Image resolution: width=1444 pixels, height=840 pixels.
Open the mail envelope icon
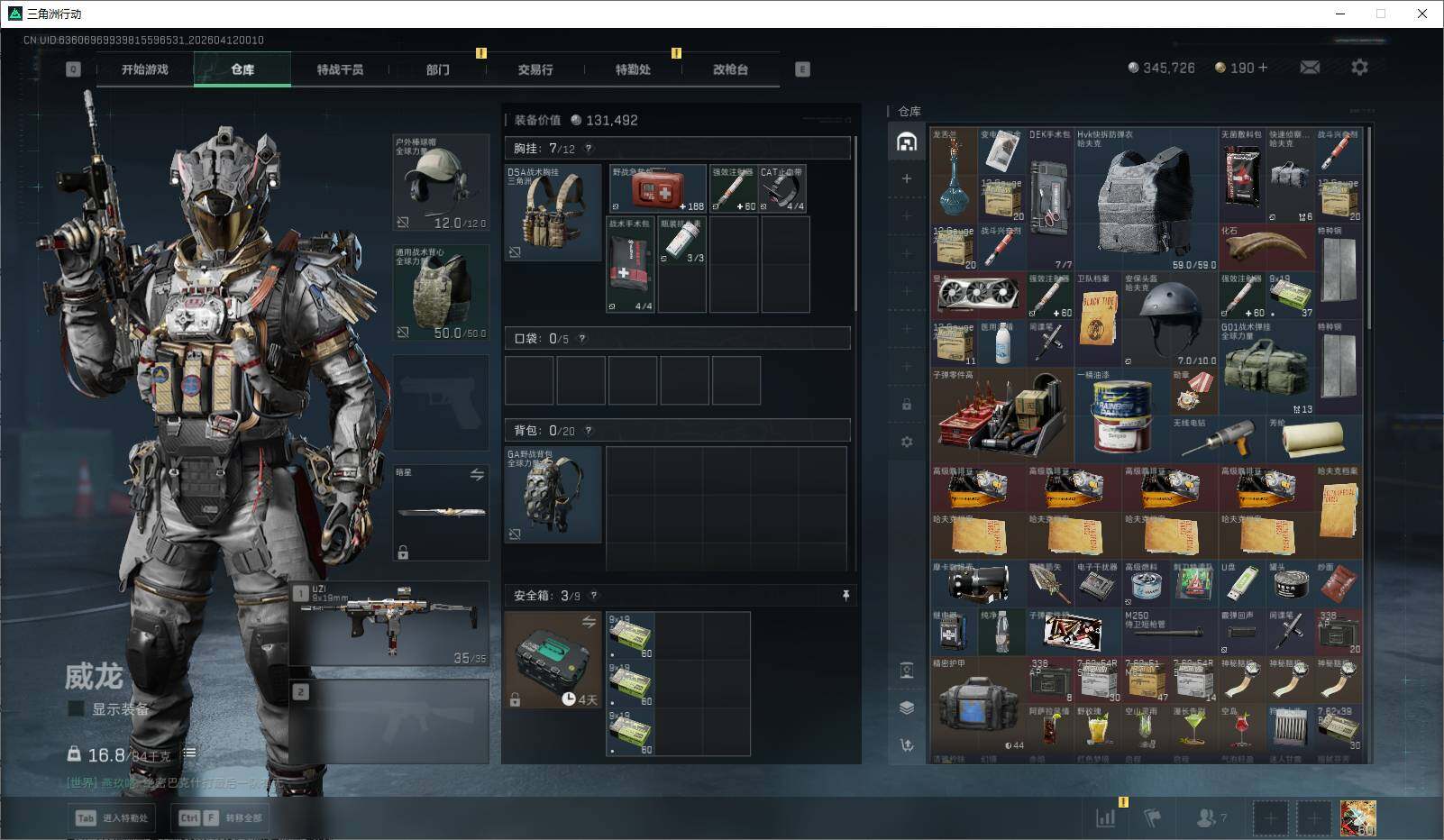click(1310, 68)
